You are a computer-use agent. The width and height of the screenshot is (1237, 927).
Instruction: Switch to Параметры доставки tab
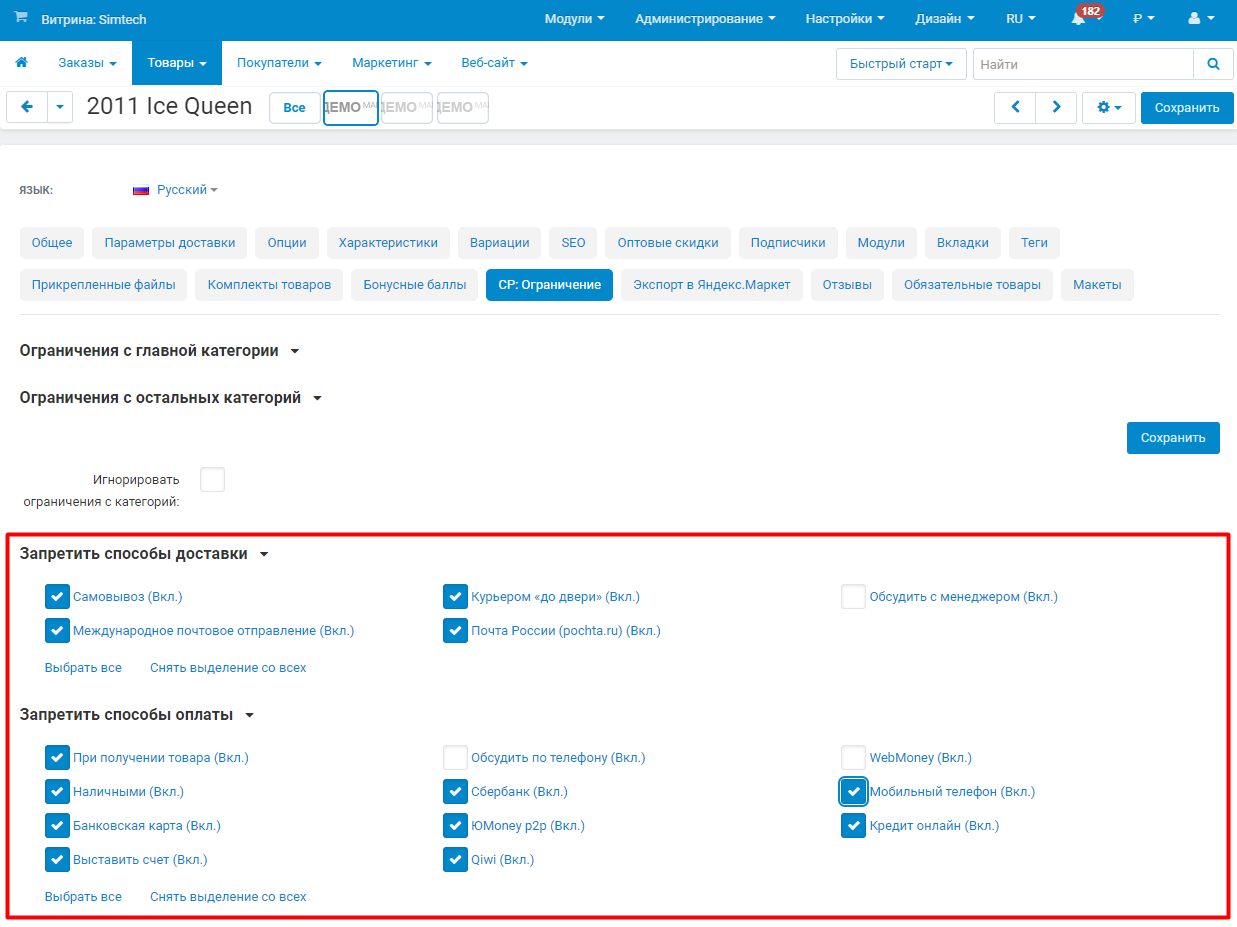170,242
